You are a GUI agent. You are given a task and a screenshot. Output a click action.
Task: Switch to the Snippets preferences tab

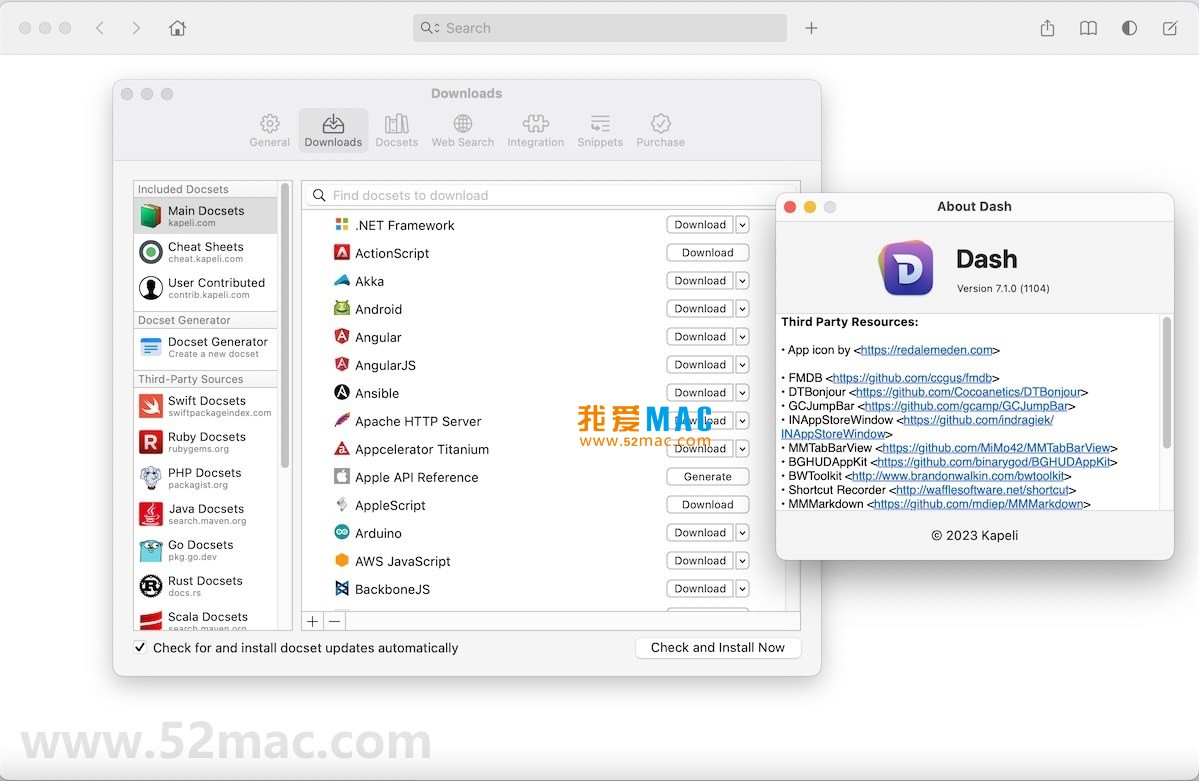tap(600, 130)
